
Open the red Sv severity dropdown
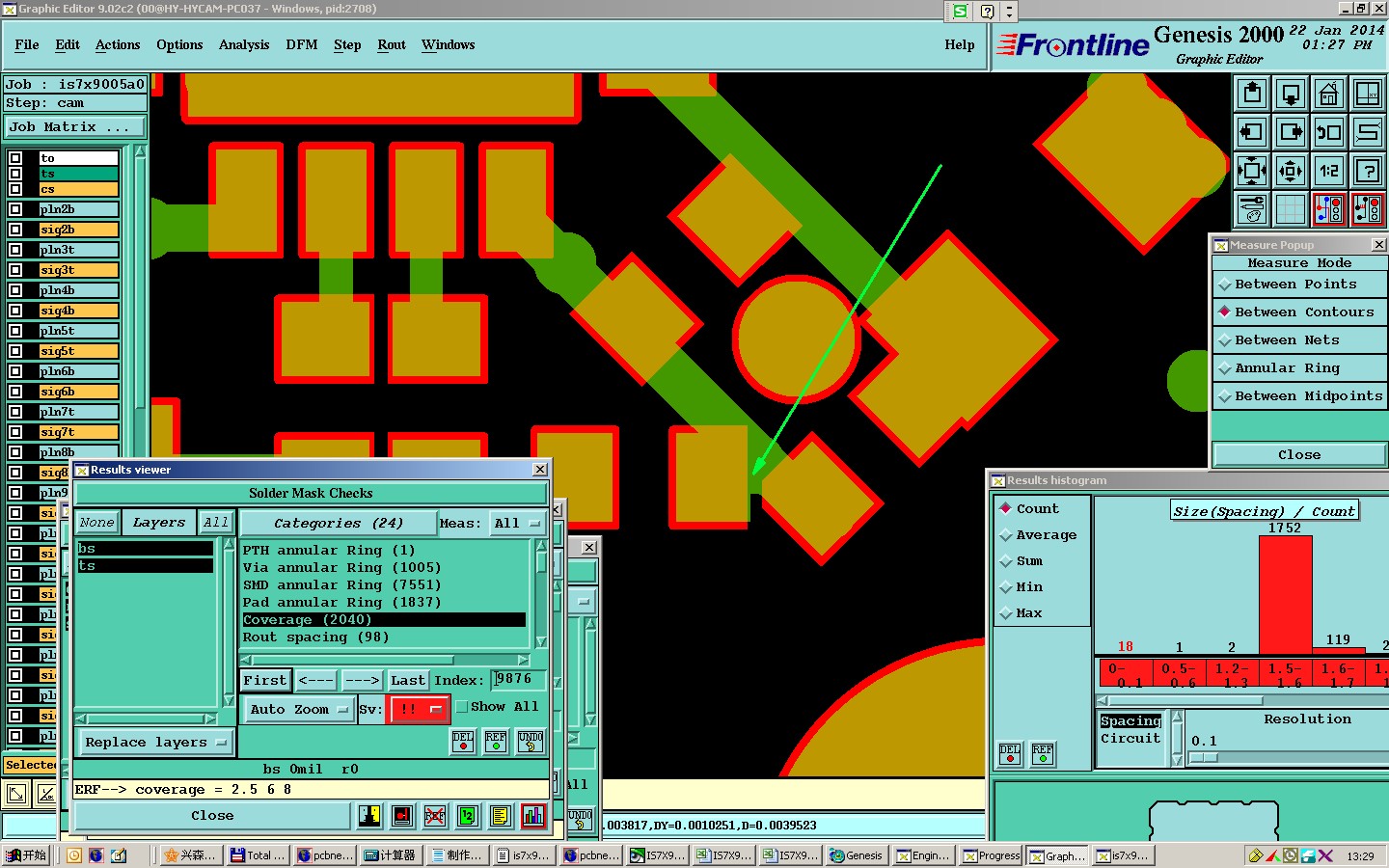(x=418, y=709)
